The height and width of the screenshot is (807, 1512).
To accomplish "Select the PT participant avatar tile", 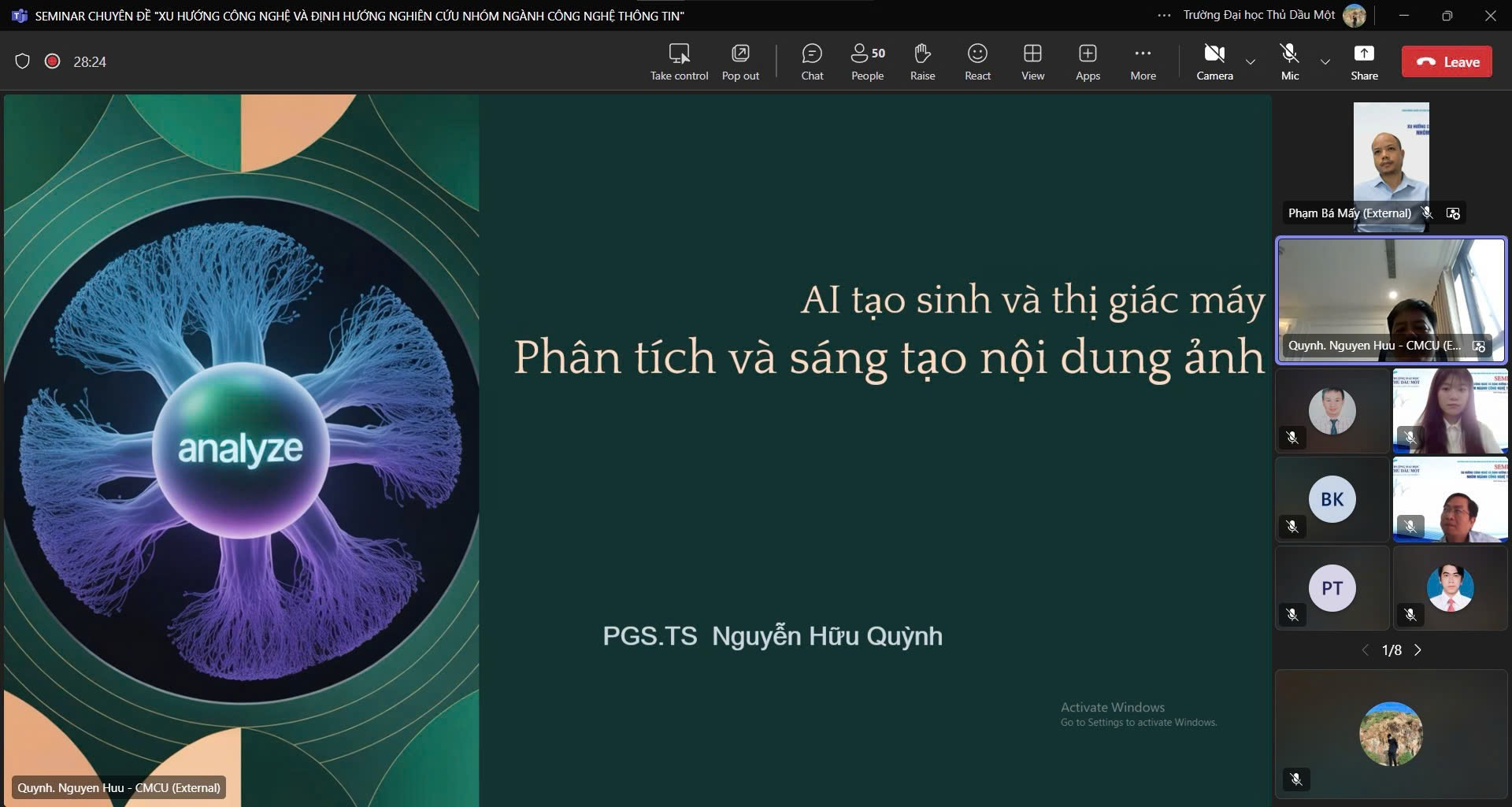I will [x=1332, y=588].
